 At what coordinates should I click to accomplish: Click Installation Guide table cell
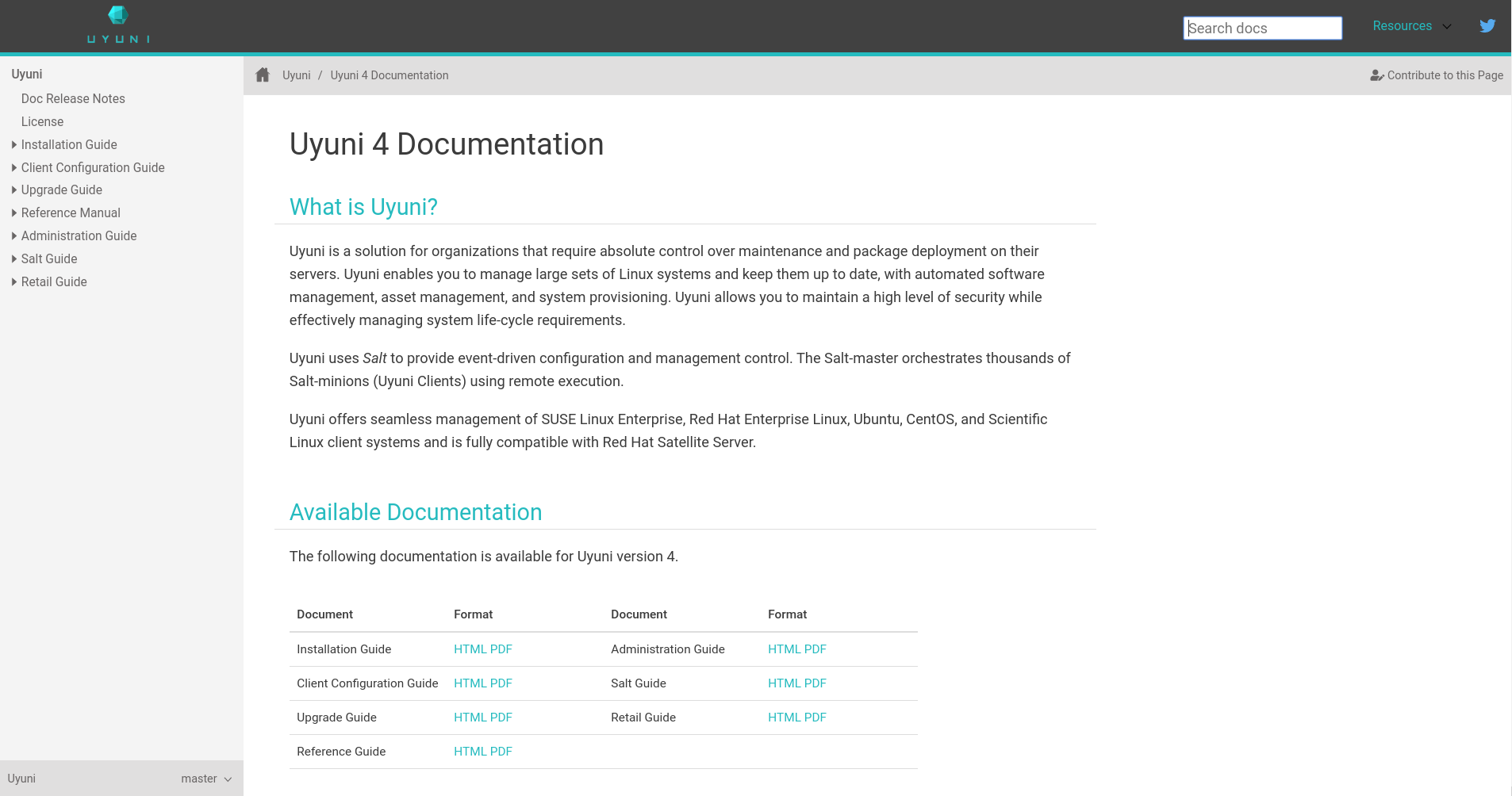[x=344, y=649]
